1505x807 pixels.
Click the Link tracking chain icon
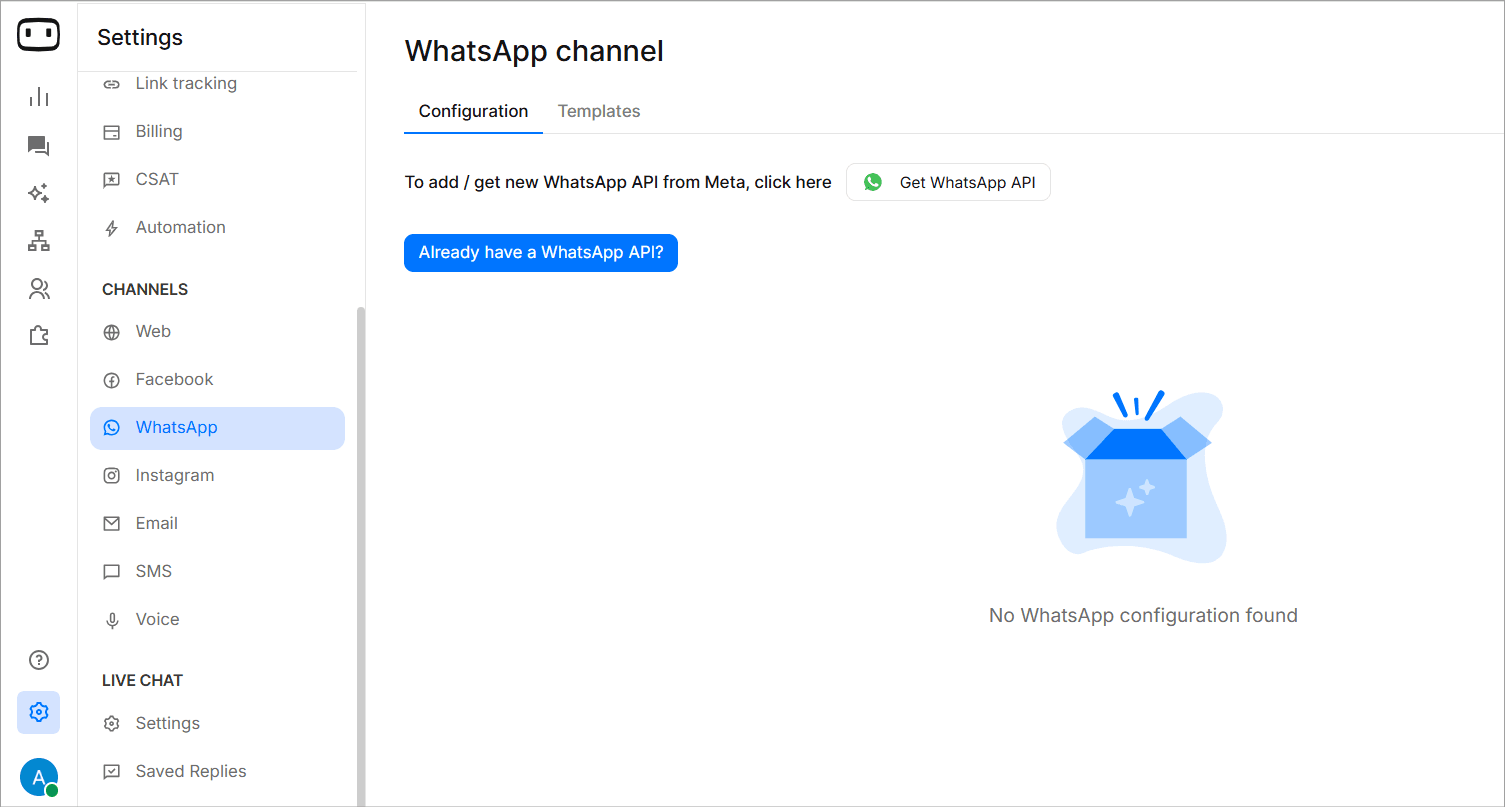(x=112, y=84)
